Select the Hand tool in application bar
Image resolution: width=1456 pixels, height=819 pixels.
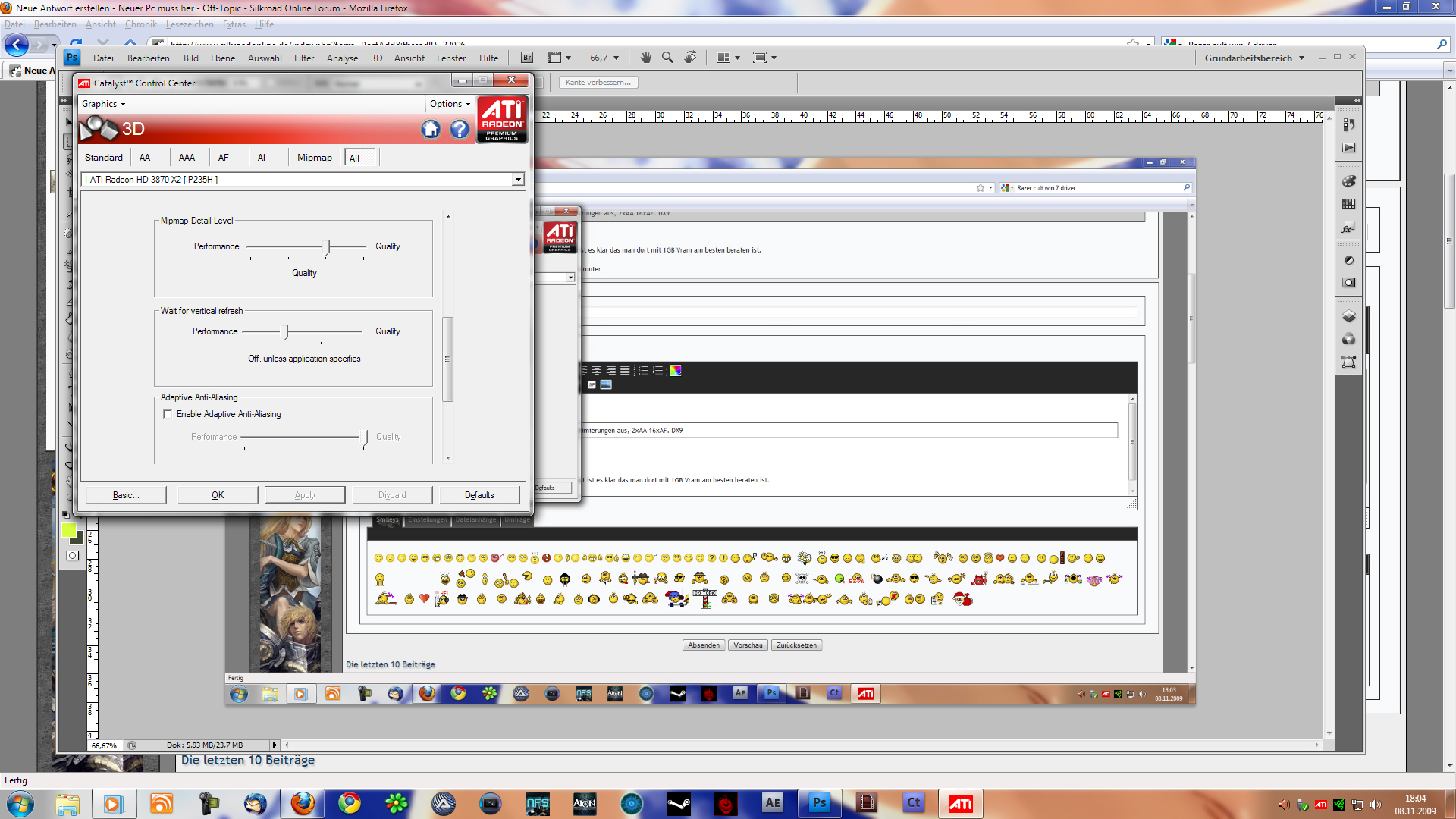[x=645, y=58]
